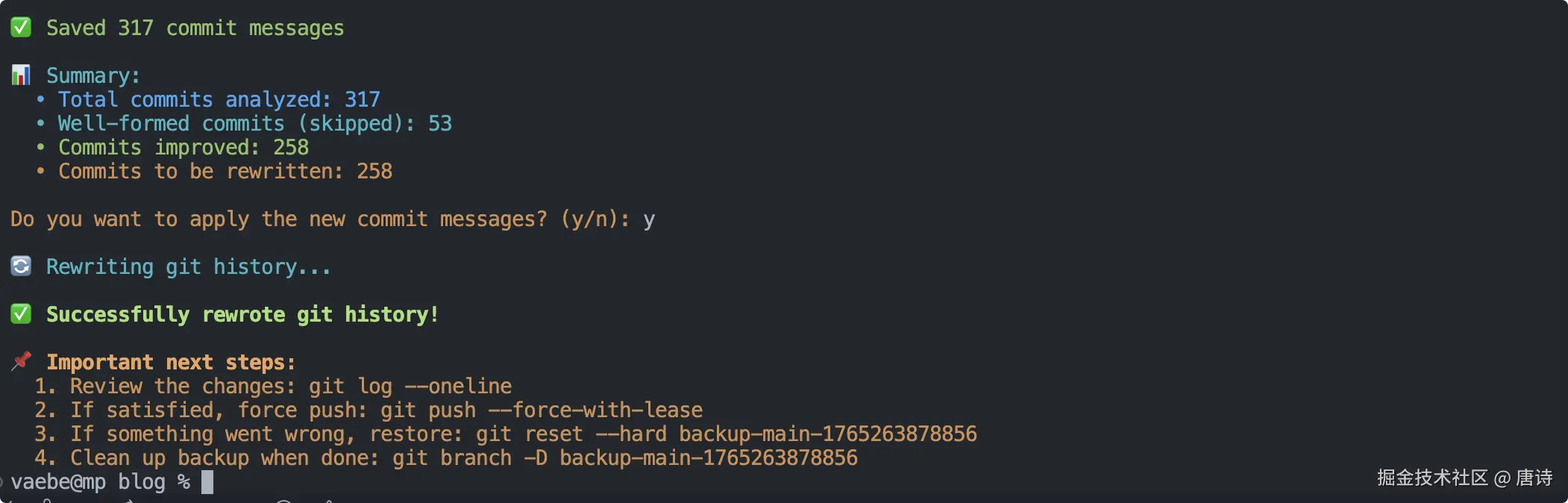The image size is (1568, 503).
Task: Click the green checkmark beside Saved 317 commit messages
Action: (21, 28)
